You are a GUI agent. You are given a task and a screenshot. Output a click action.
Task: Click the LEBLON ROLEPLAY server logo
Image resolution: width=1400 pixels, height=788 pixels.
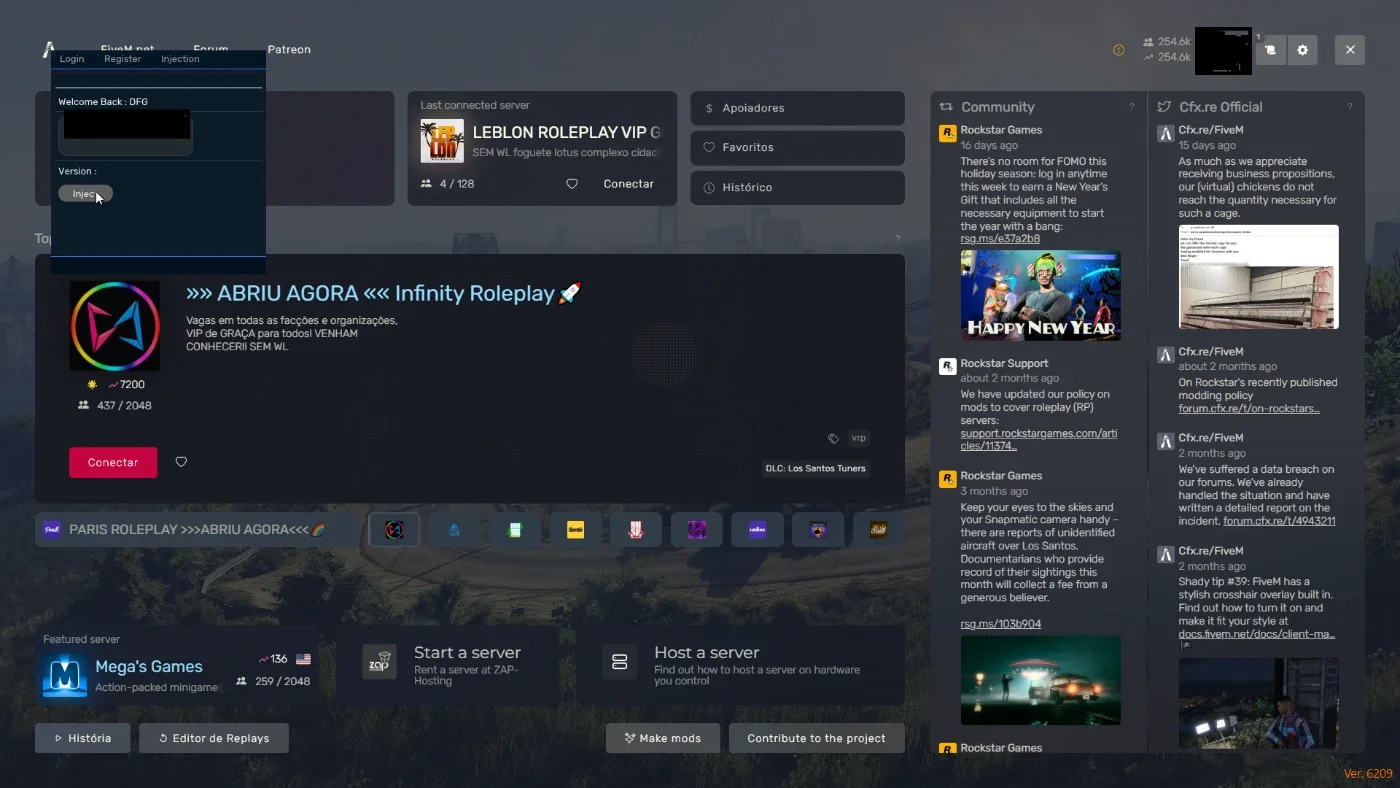442,141
